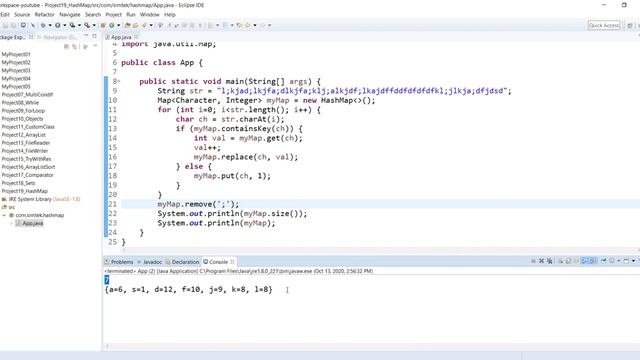This screenshot has height=360, width=640.
Task: Click the Search flashlight toolbar icon
Action: click(x=144, y=25)
